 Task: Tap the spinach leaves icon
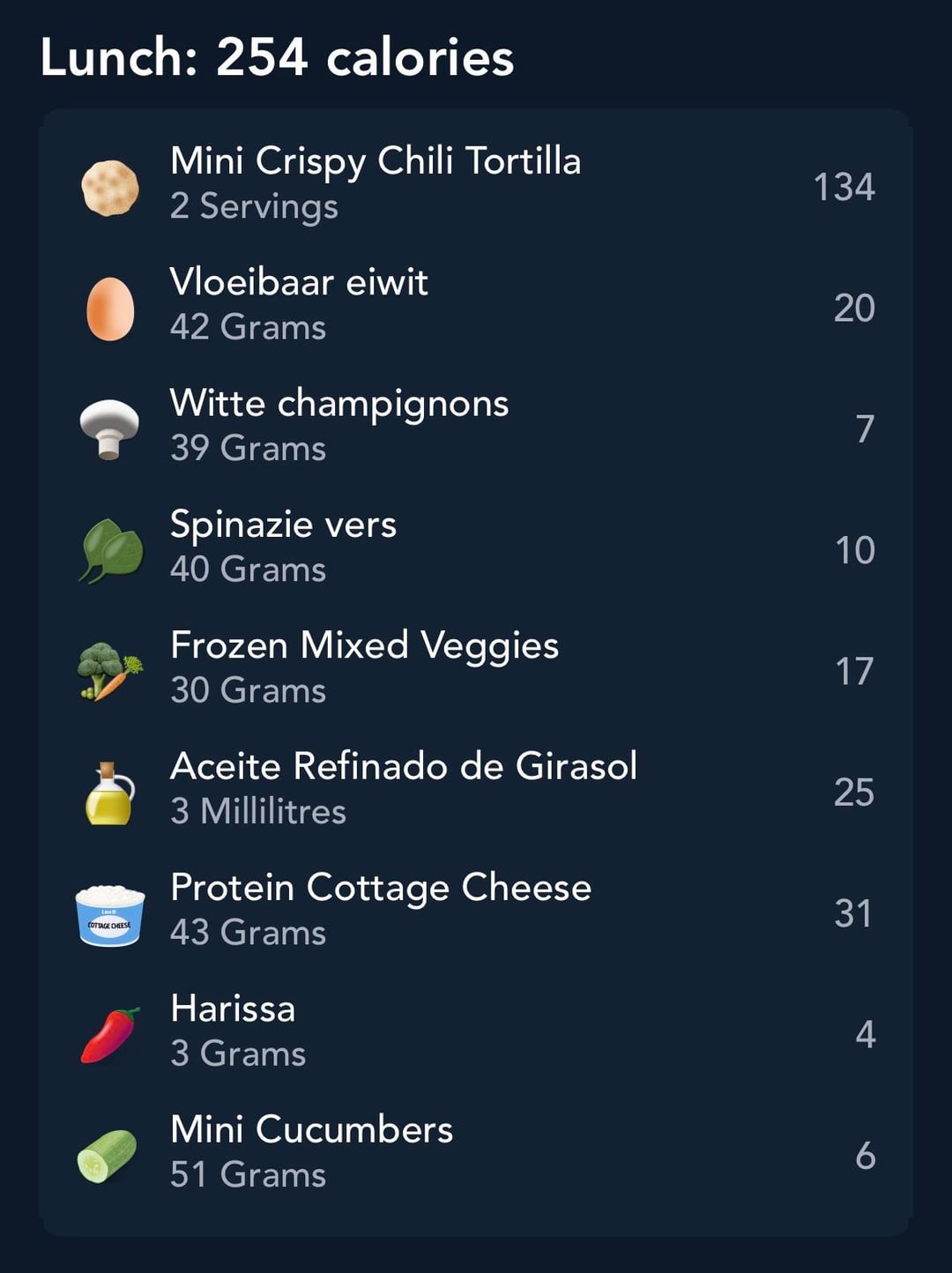coord(111,550)
